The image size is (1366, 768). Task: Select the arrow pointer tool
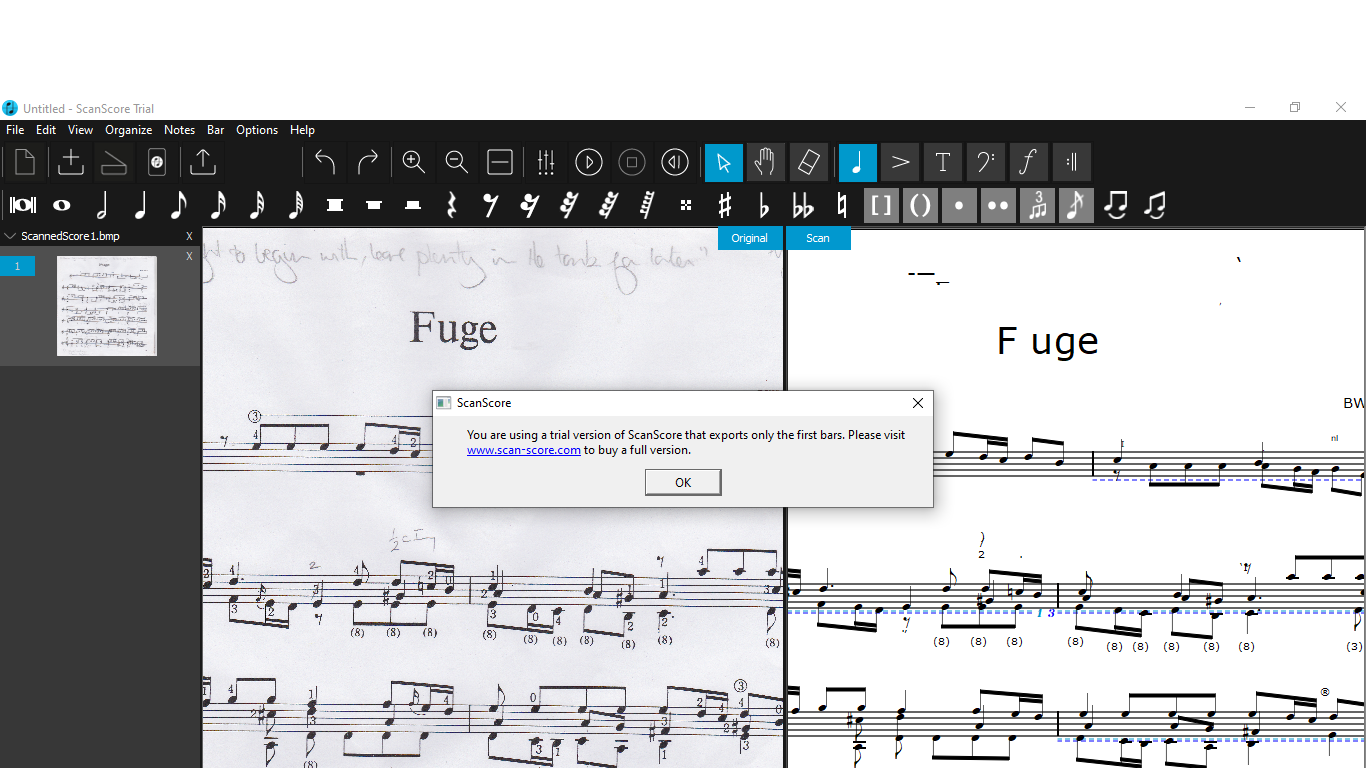coord(724,162)
